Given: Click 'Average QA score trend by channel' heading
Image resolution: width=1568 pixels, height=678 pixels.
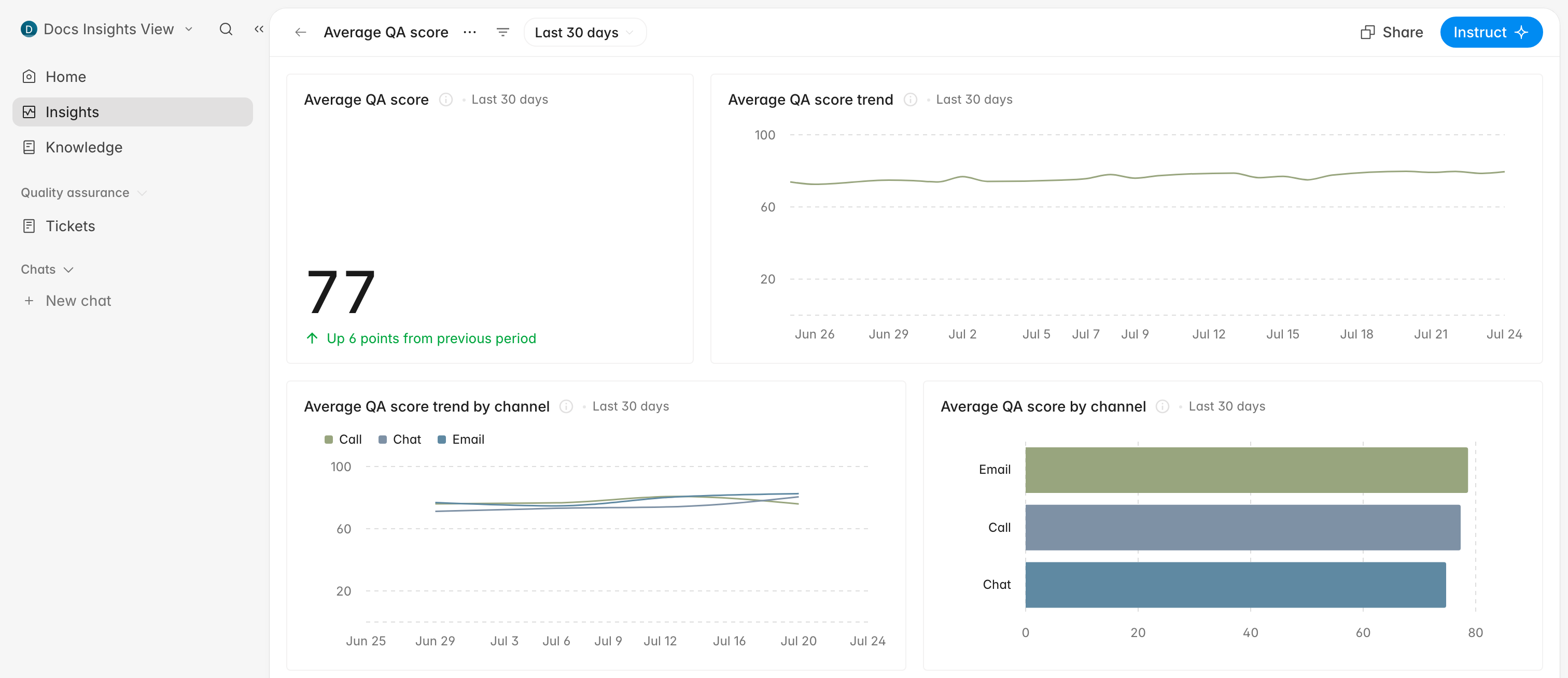Looking at the screenshot, I should [427, 406].
